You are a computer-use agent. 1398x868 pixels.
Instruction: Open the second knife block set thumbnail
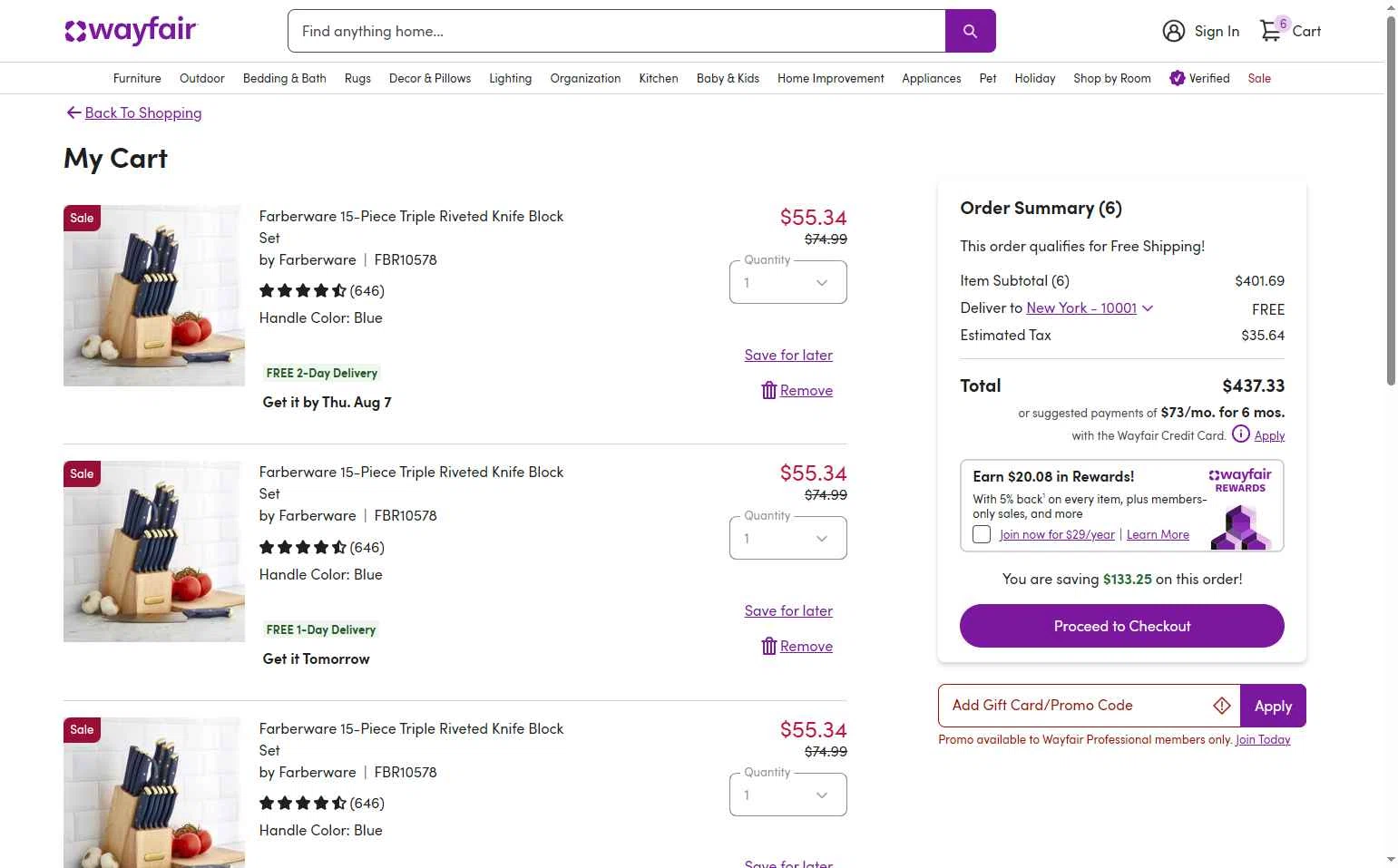tap(154, 551)
